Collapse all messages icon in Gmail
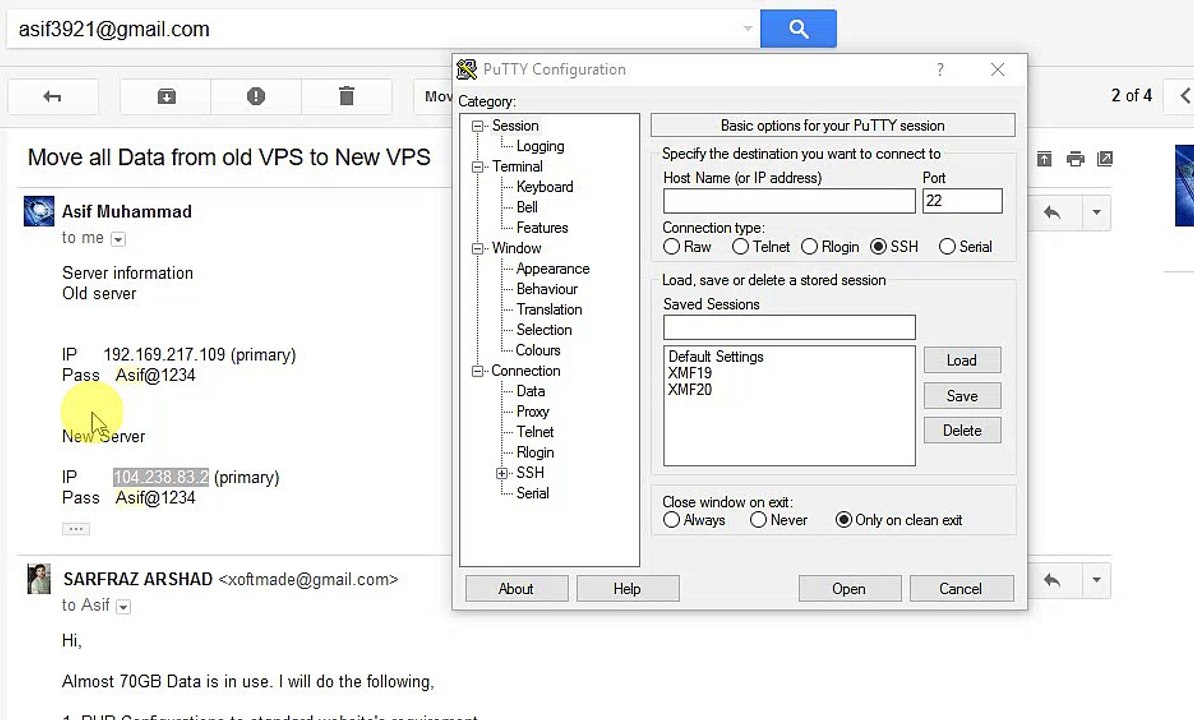1194x720 pixels. [x=1044, y=158]
